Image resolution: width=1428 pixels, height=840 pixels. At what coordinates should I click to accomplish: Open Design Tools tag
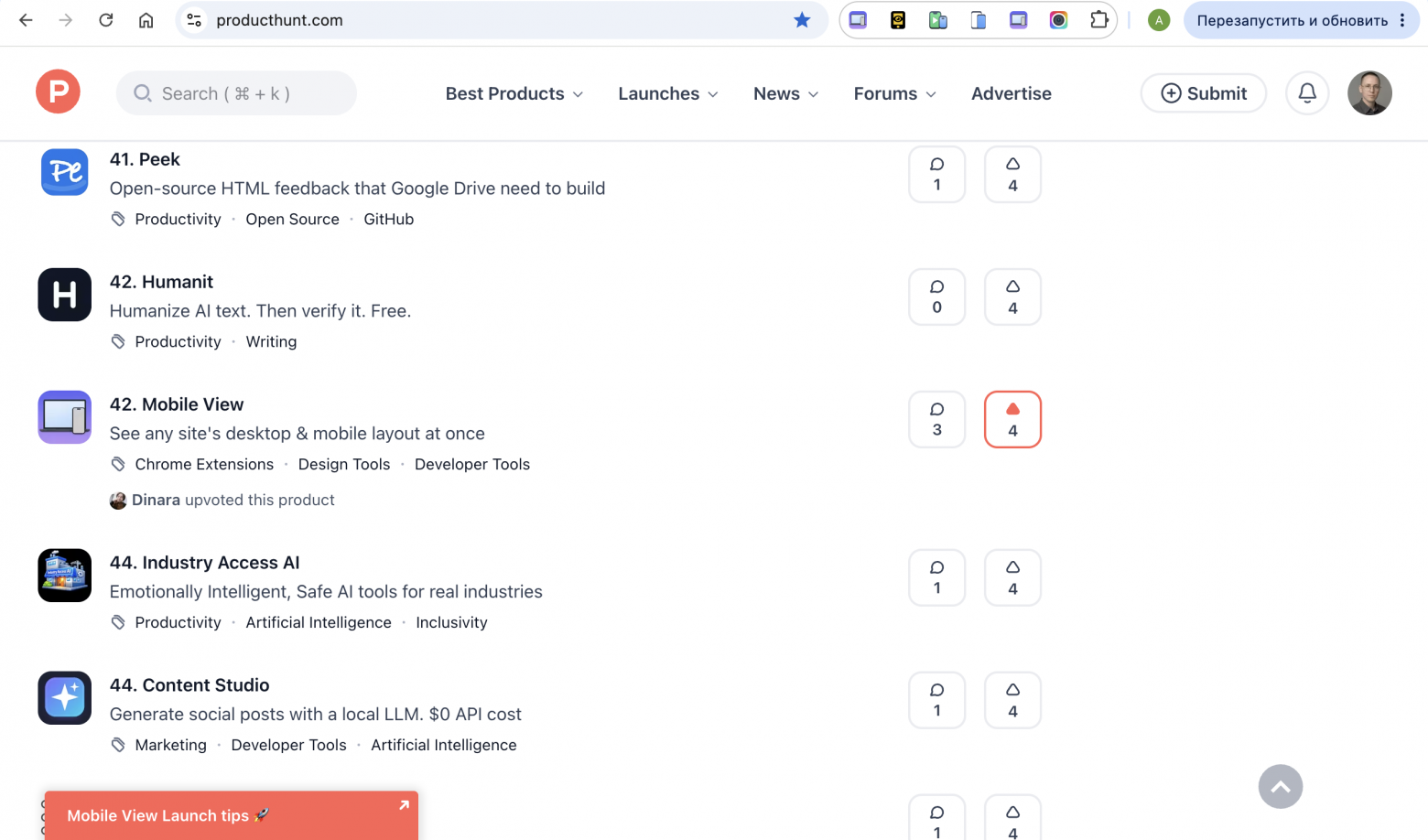point(344,464)
